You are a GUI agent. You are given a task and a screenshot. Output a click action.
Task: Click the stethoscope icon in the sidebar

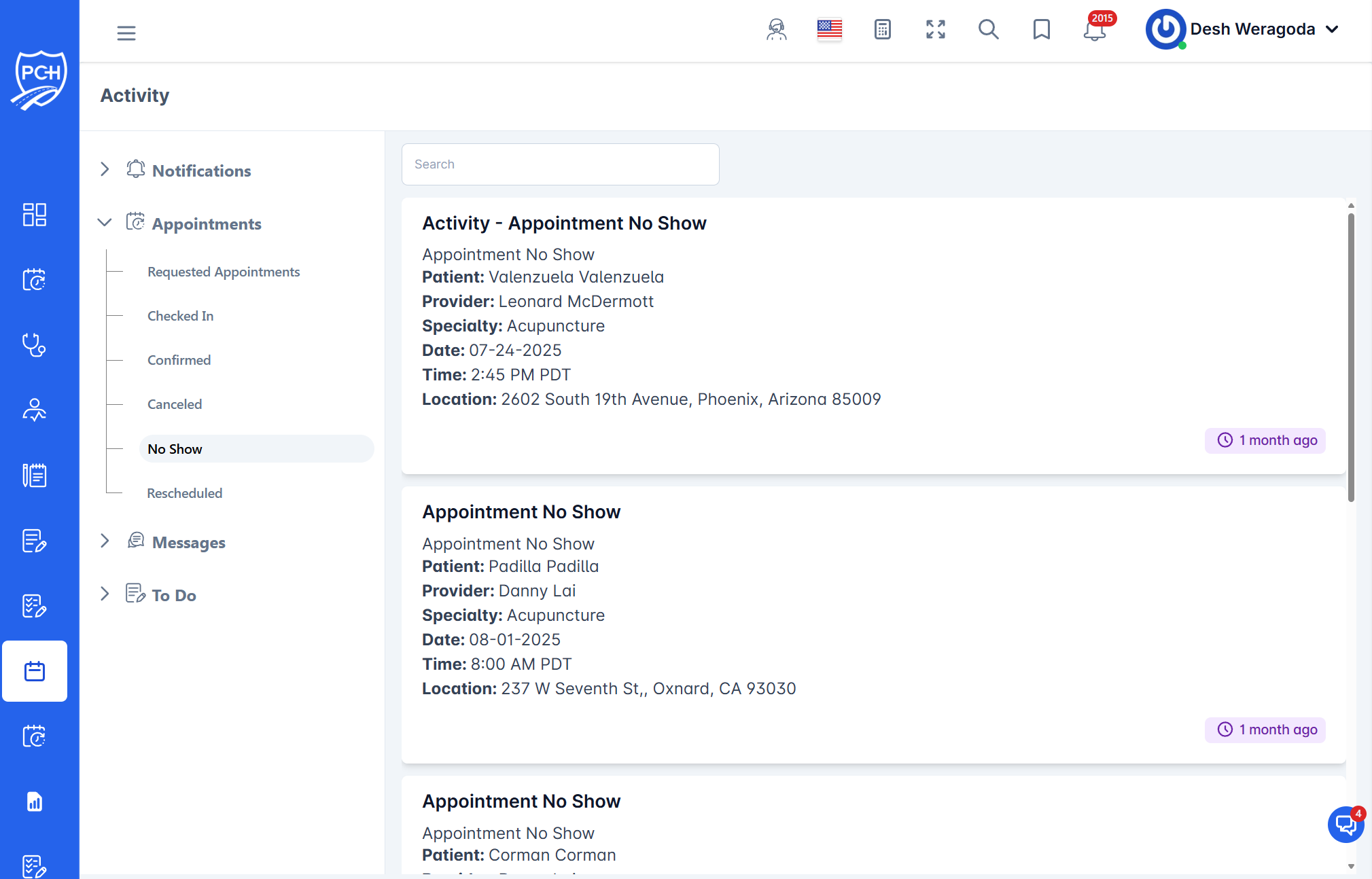(x=35, y=345)
